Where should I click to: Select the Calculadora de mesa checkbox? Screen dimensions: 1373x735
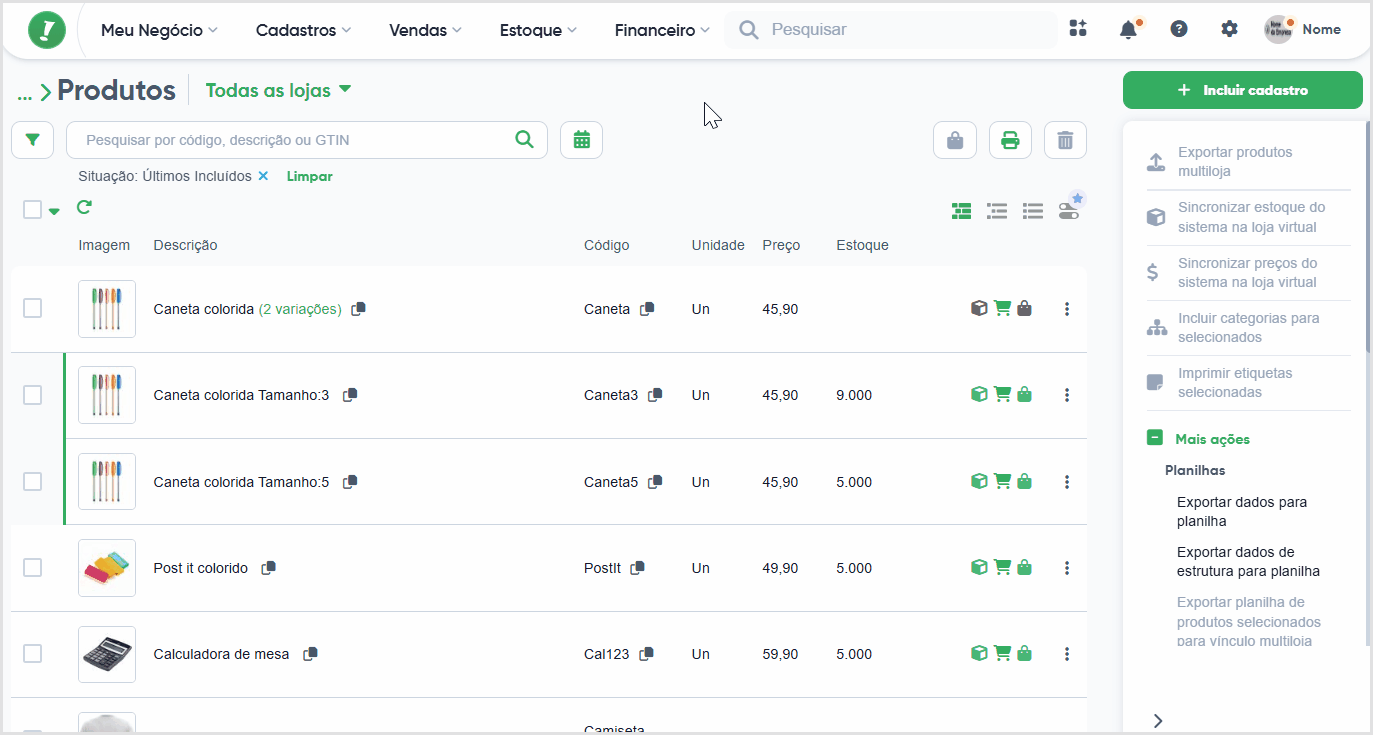(32, 653)
